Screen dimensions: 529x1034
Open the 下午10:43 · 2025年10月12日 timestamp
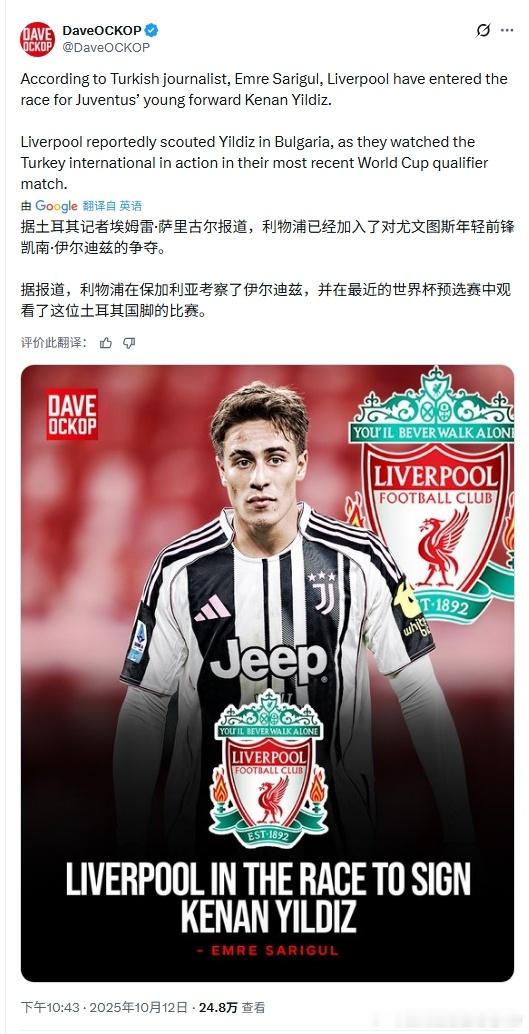[105, 1007]
